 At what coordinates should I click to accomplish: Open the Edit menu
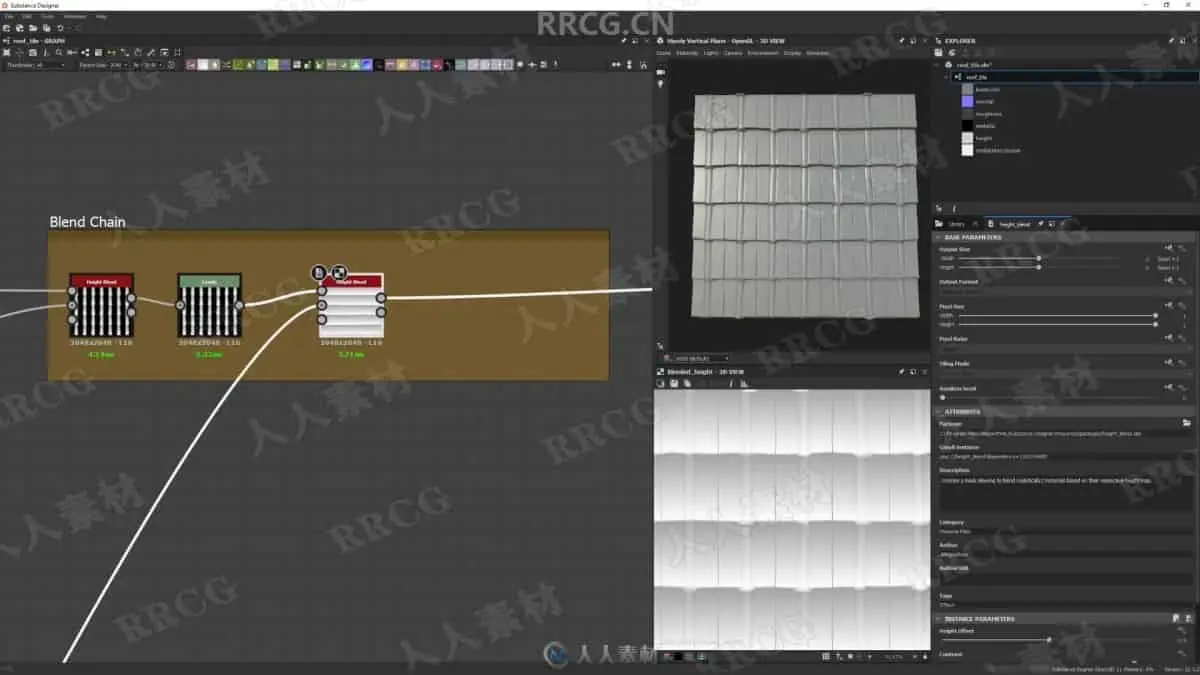tap(27, 17)
